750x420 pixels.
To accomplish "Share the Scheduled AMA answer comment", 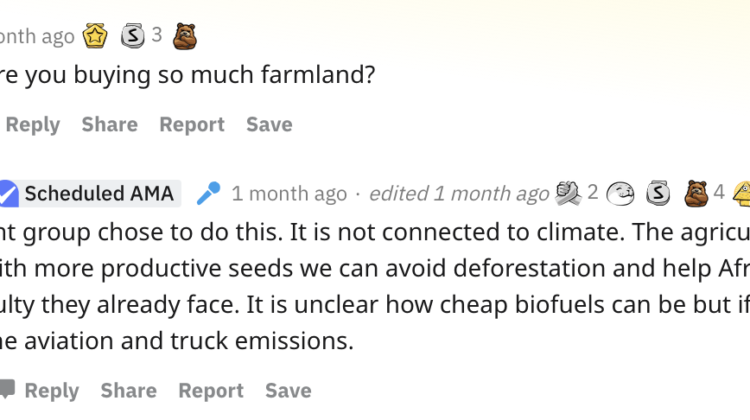I will 128,390.
